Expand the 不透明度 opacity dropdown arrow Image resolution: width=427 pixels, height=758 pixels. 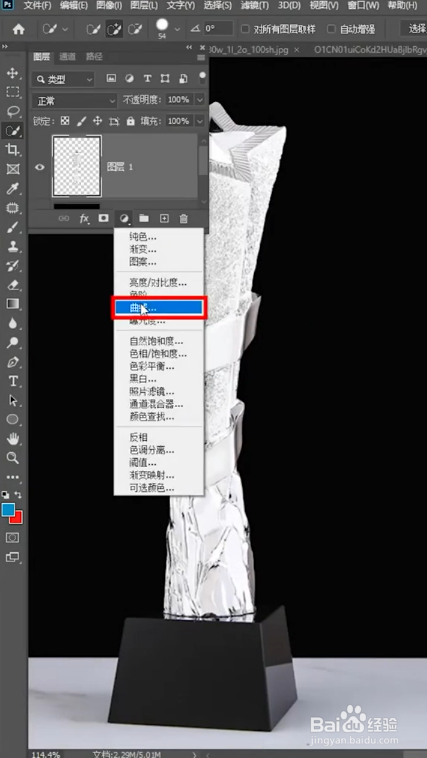(200, 100)
